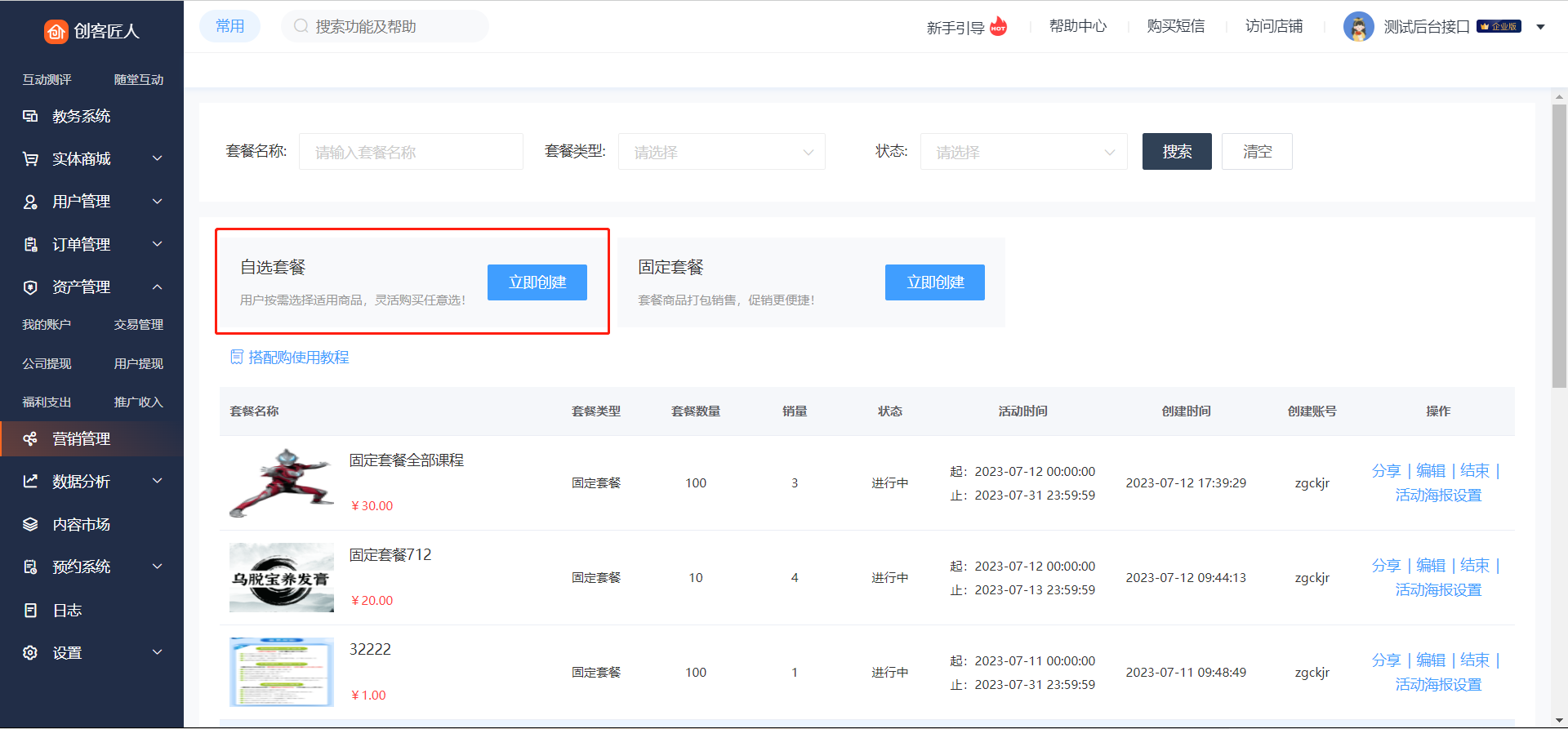Expand the account menu arrow in header
This screenshot has height=729, width=1568.
tap(1540, 27)
